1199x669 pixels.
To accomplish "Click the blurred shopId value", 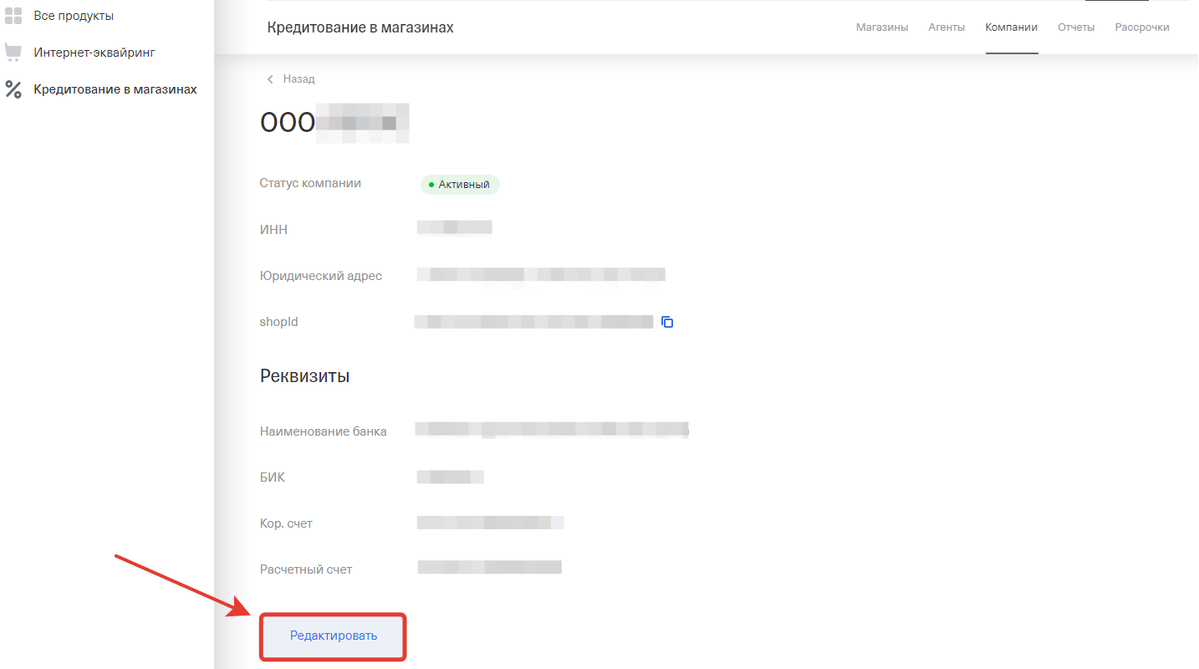I will click(533, 322).
